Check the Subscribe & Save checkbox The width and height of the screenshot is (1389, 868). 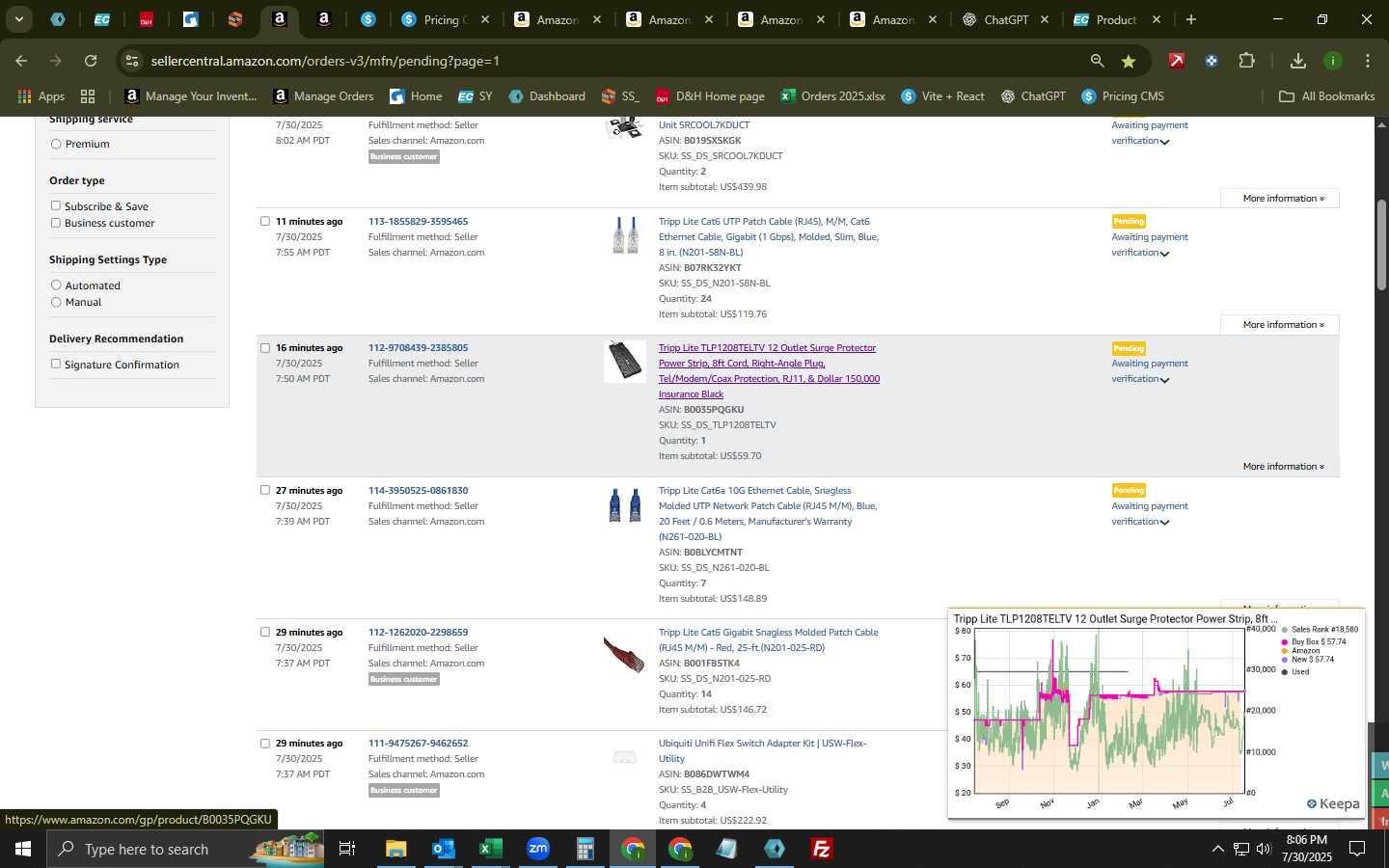click(56, 205)
